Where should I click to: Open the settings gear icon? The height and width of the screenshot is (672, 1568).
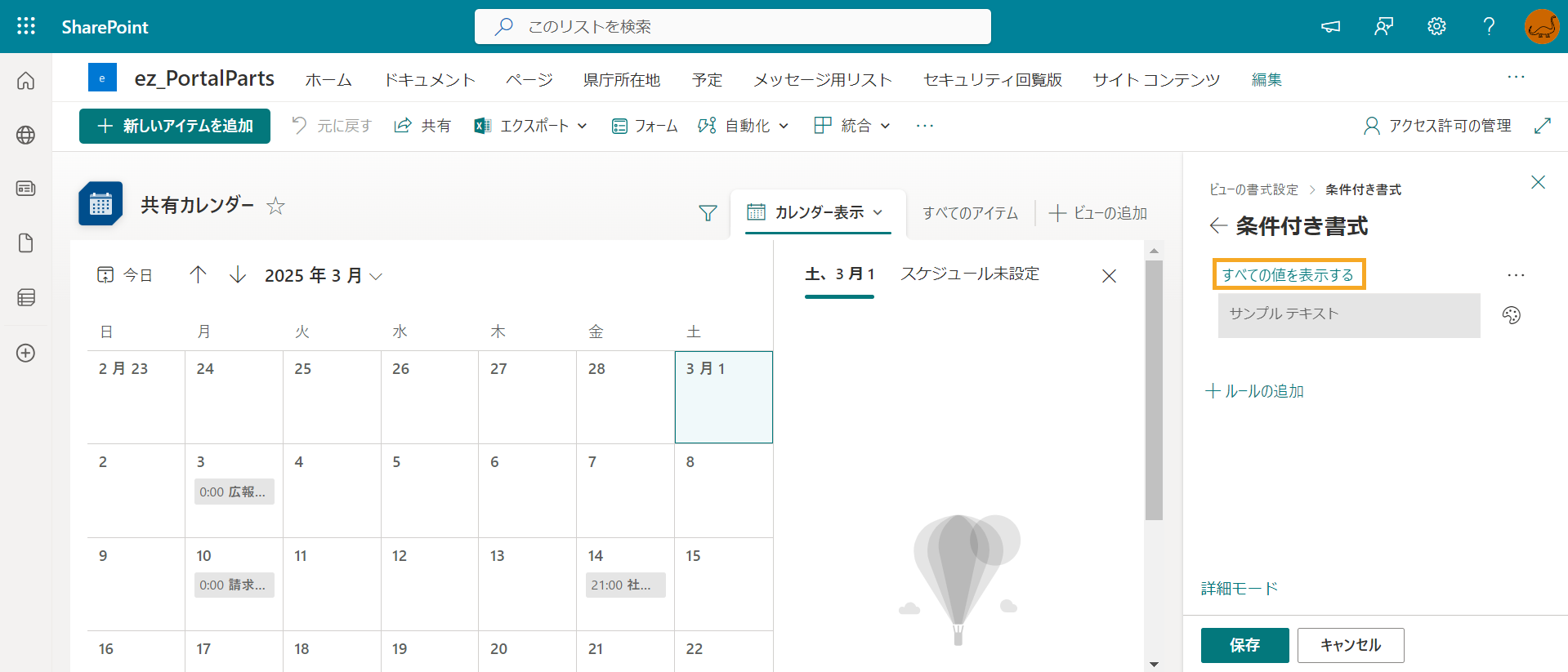click(x=1436, y=27)
